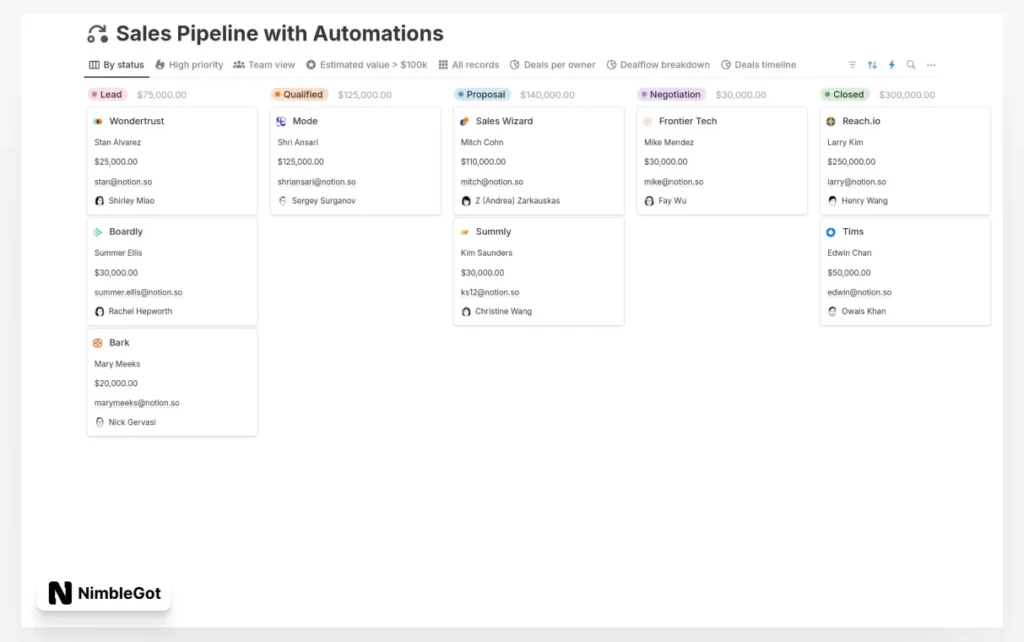
Task: Click the Sales Wizard company icon
Action: click(x=465, y=121)
